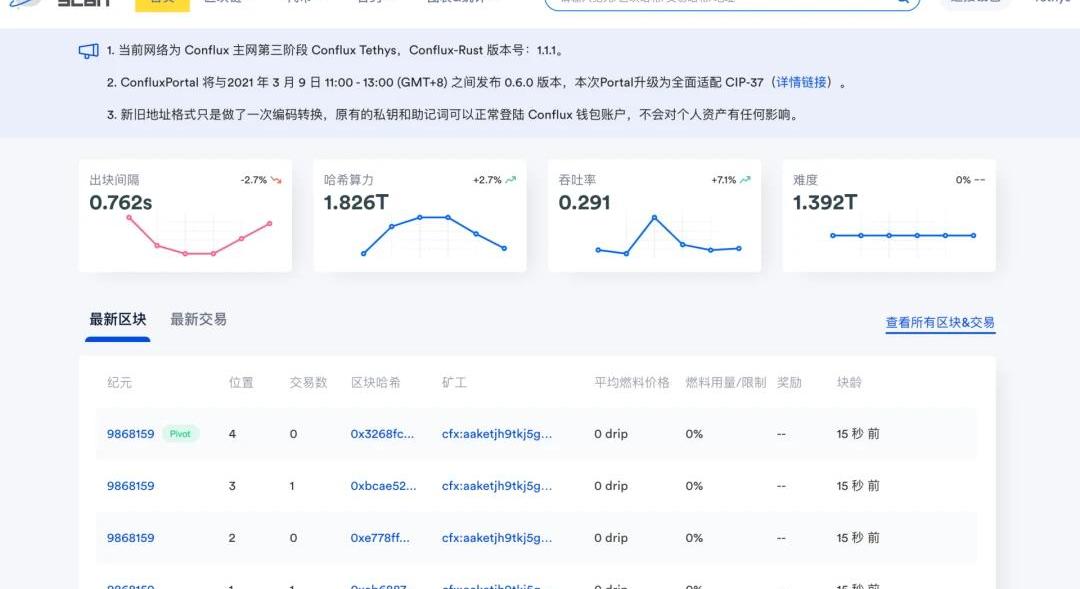
Task: Click the megaphone announcement icon
Action: click(88, 50)
